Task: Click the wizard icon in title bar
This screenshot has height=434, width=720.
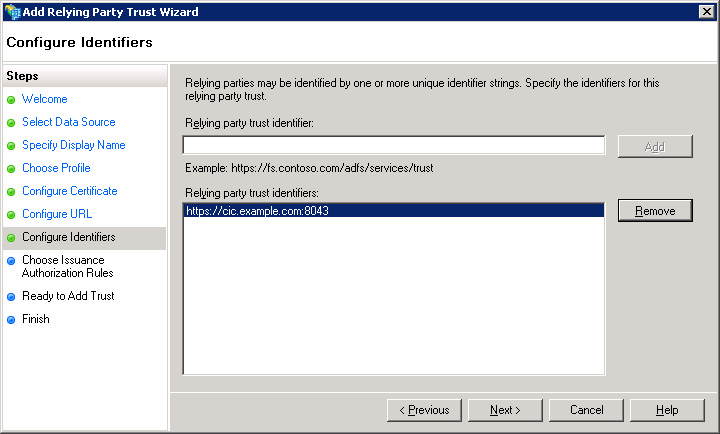Action: click(12, 11)
